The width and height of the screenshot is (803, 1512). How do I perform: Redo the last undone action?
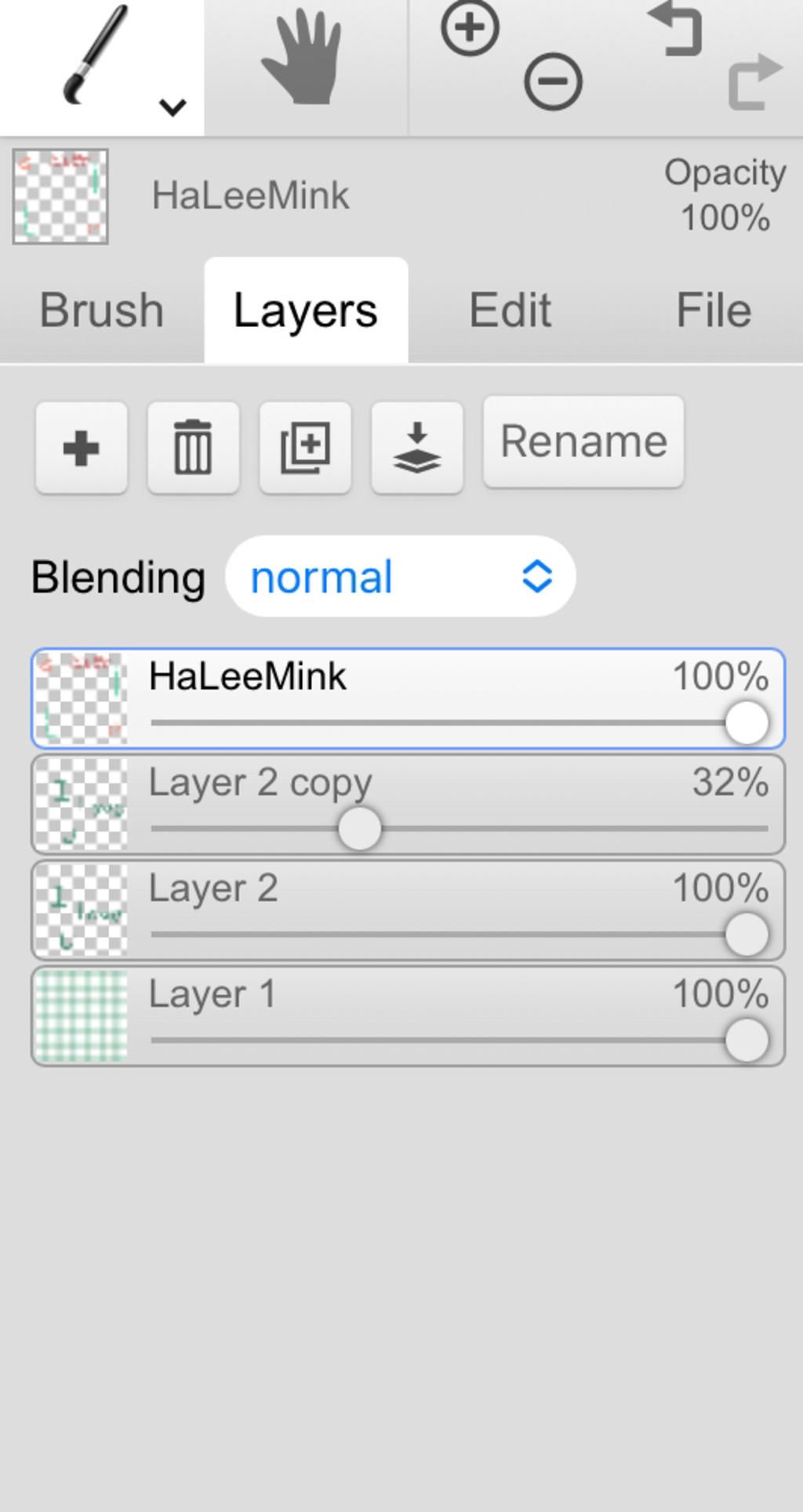(754, 82)
